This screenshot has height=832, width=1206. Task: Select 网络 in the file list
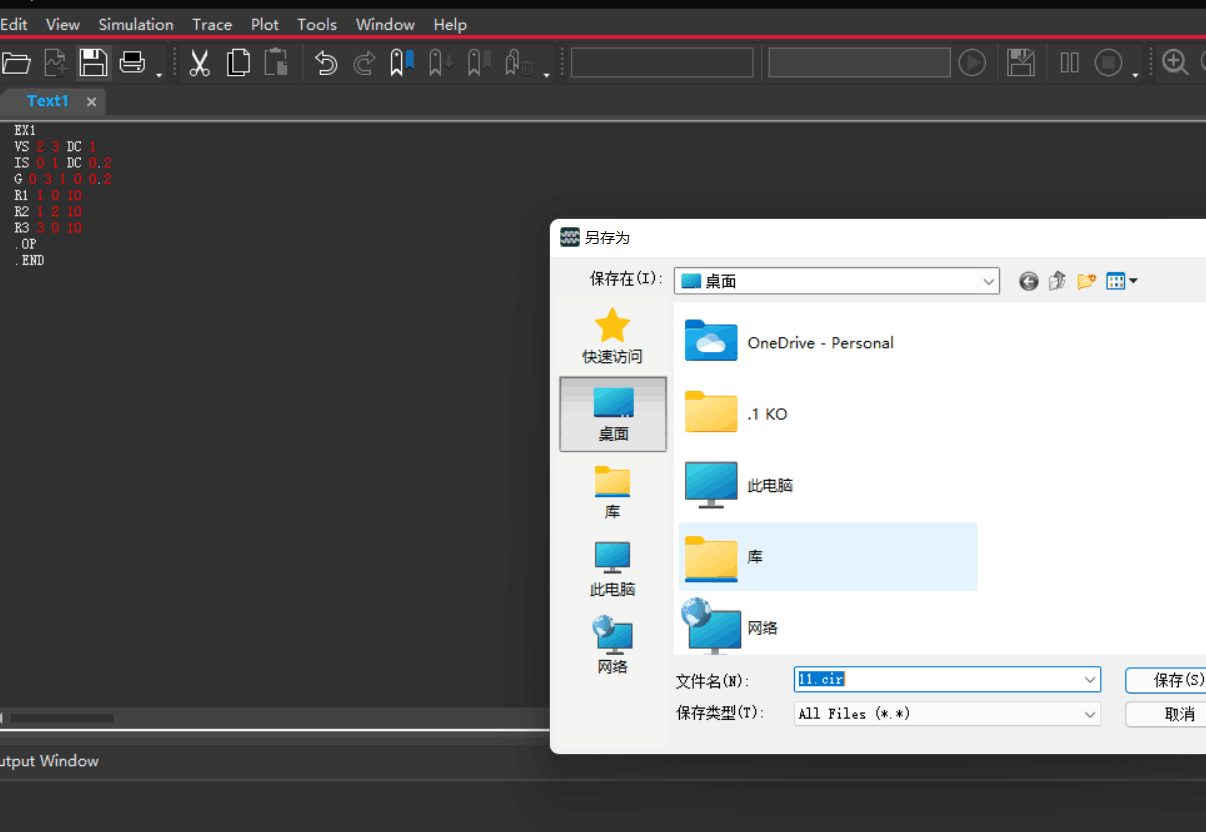coord(730,627)
